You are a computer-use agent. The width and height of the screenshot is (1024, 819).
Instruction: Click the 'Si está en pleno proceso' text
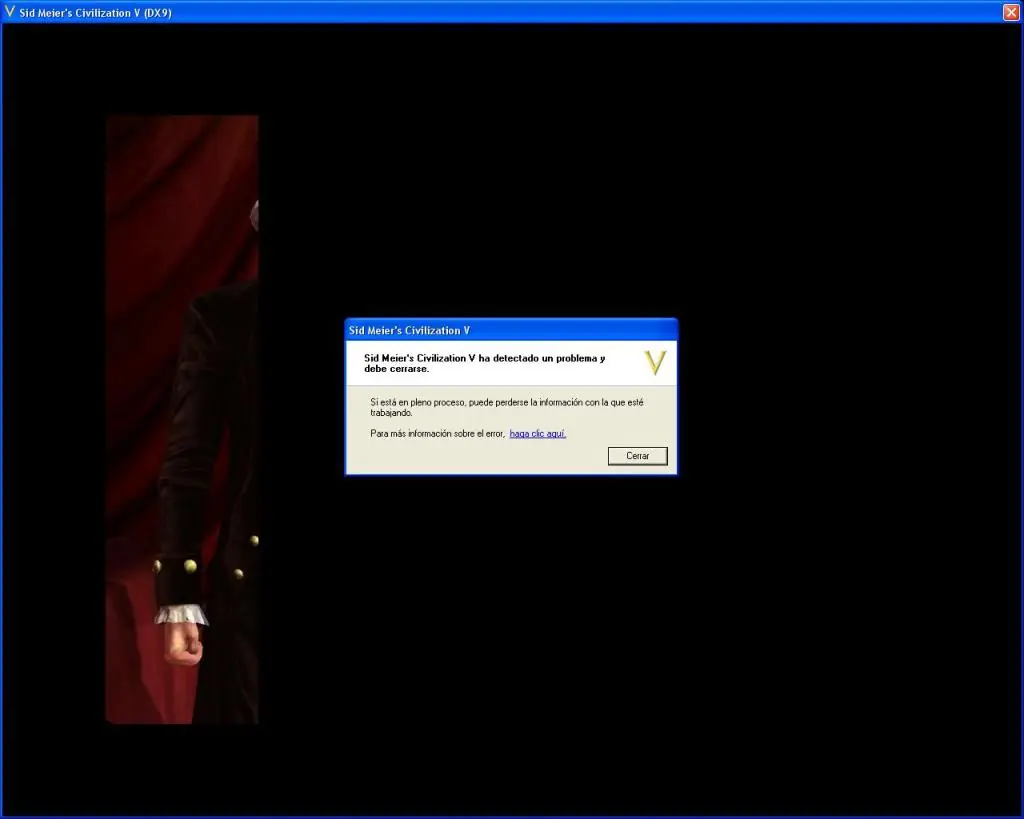507,408
